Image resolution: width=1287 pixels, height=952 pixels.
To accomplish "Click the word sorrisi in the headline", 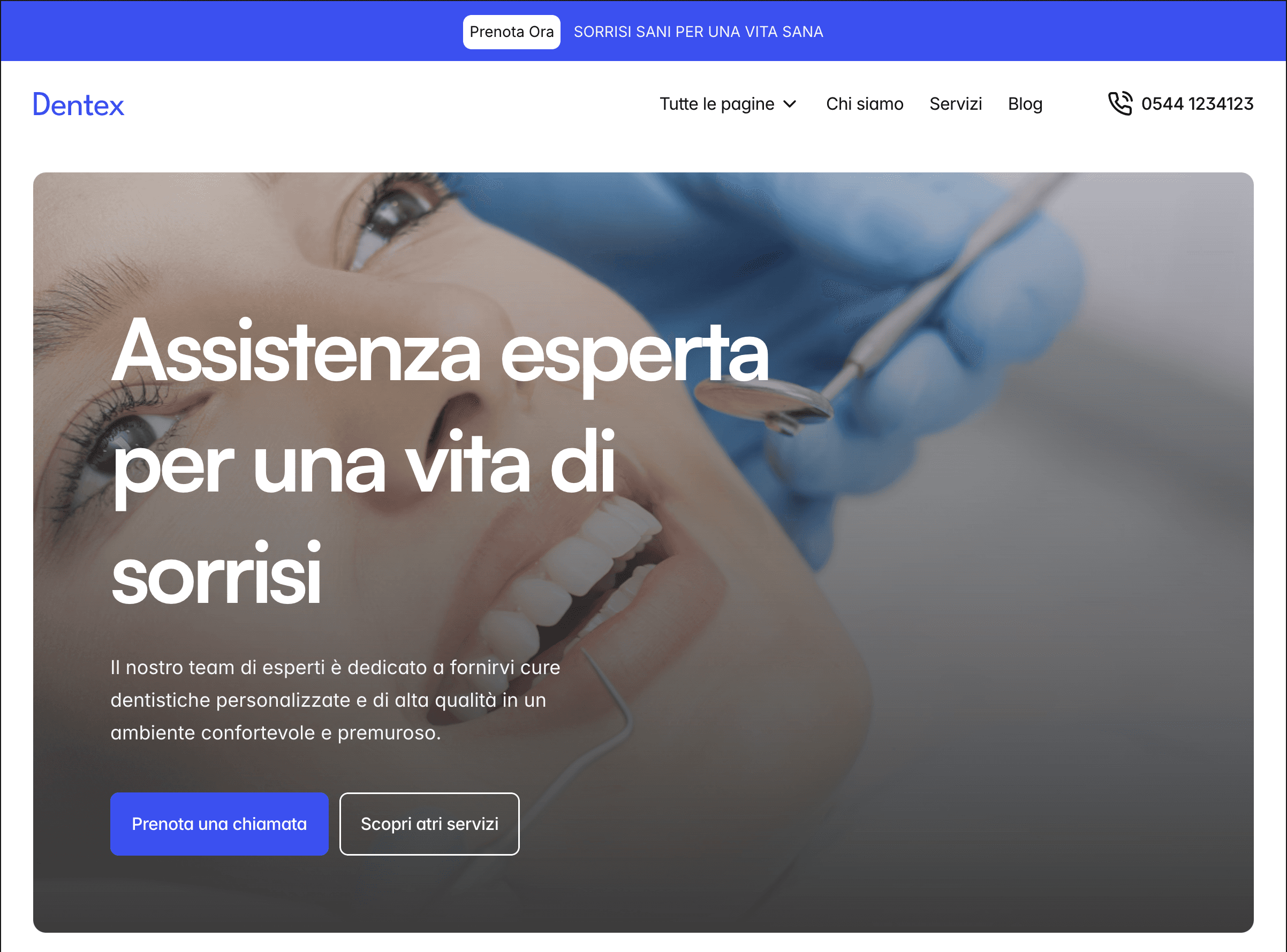I will tap(216, 573).
